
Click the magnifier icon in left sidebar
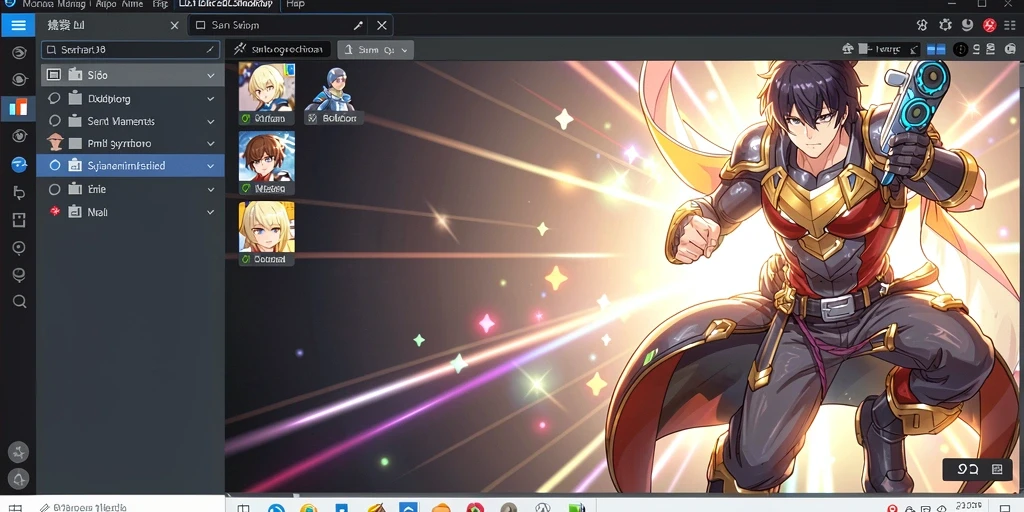click(19, 301)
